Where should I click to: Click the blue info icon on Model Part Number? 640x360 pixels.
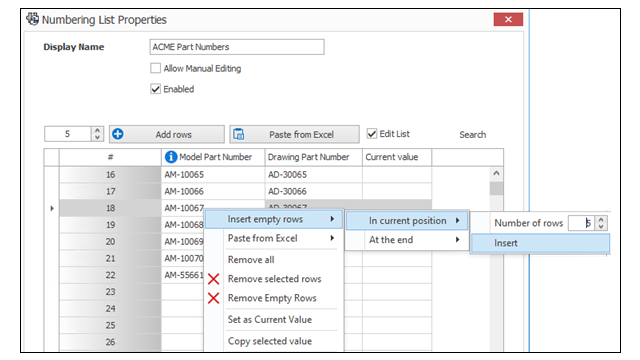(x=171, y=157)
